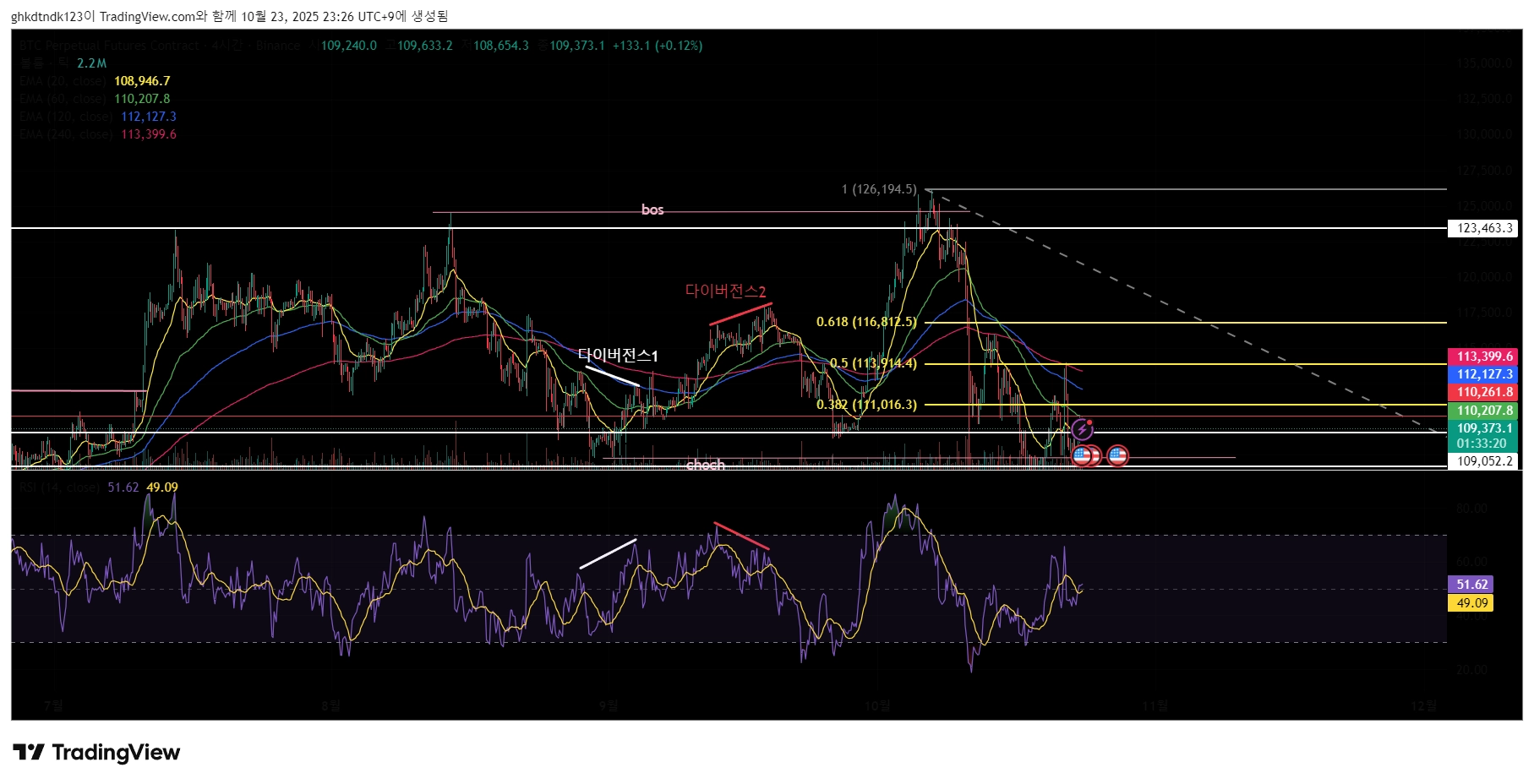This screenshot has height=784, width=1534.
Task: Click the 112,127.3 blue EMA price tag
Action: [1484, 374]
